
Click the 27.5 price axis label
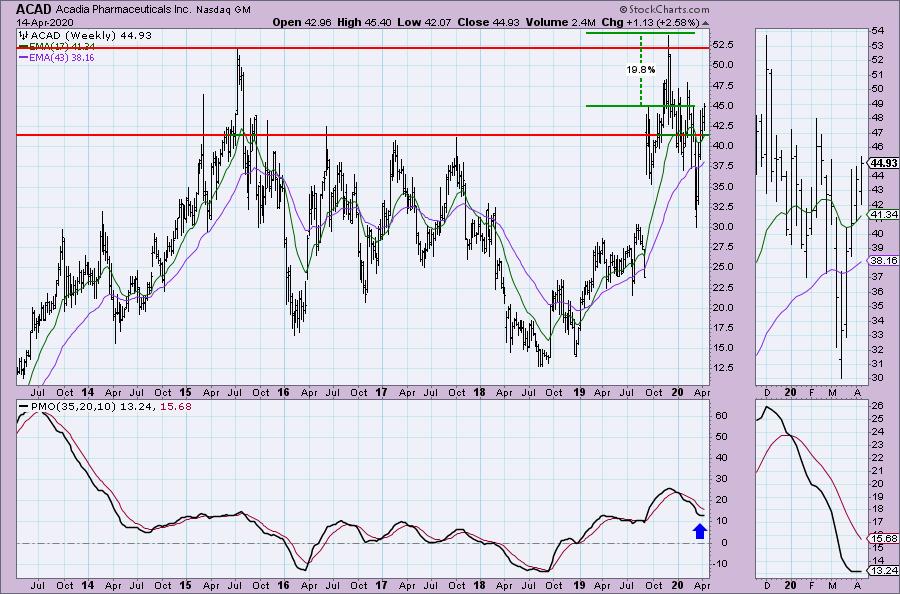click(725, 247)
